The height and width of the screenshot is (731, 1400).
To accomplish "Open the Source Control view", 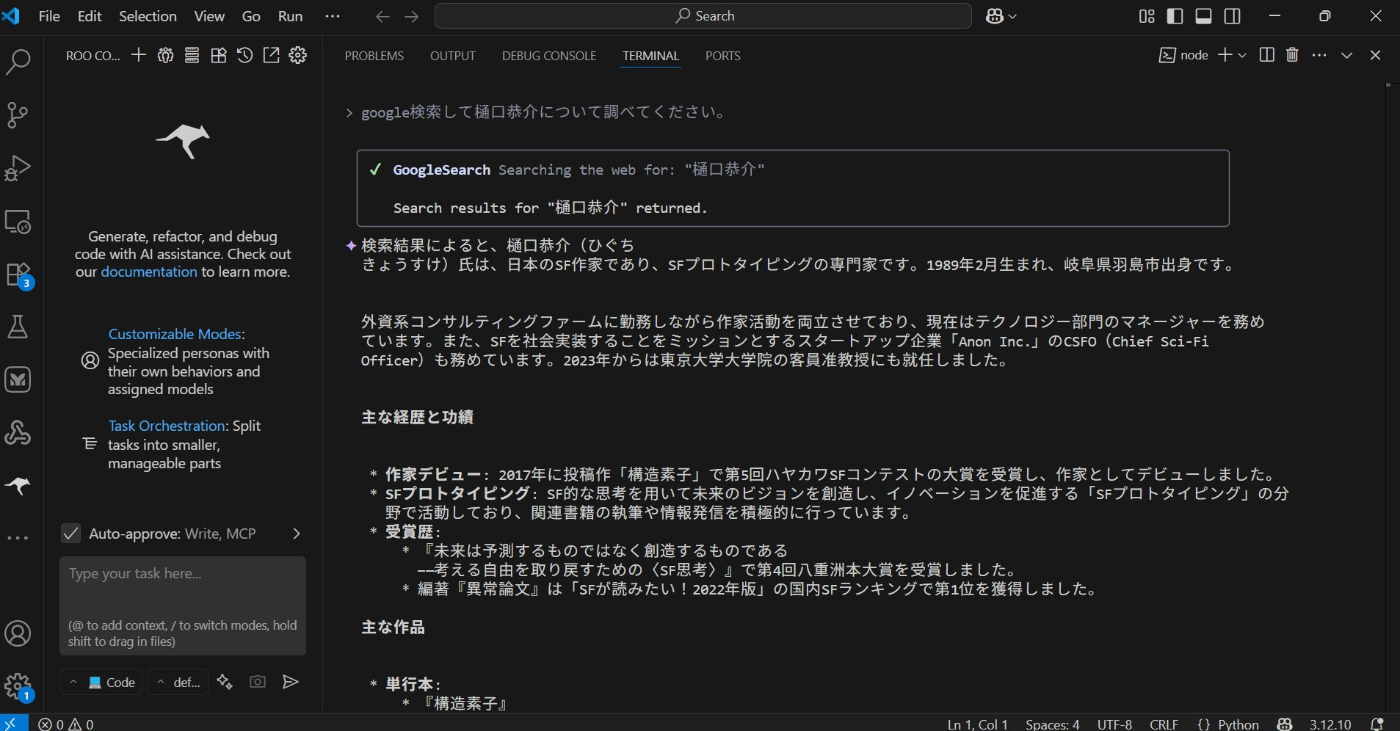I will (x=18, y=115).
